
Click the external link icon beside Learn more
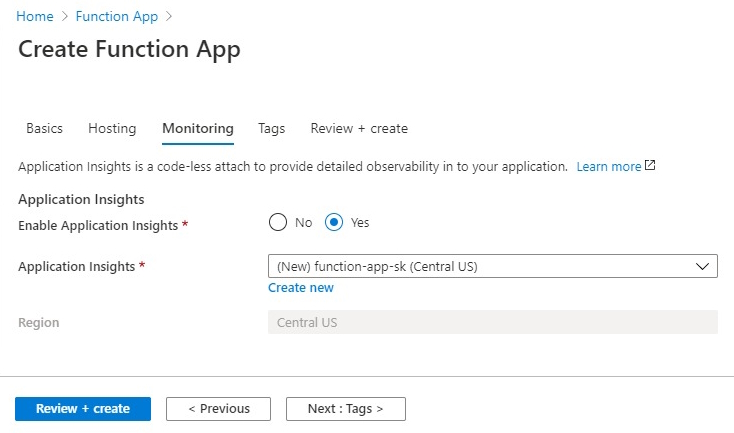[650, 165]
